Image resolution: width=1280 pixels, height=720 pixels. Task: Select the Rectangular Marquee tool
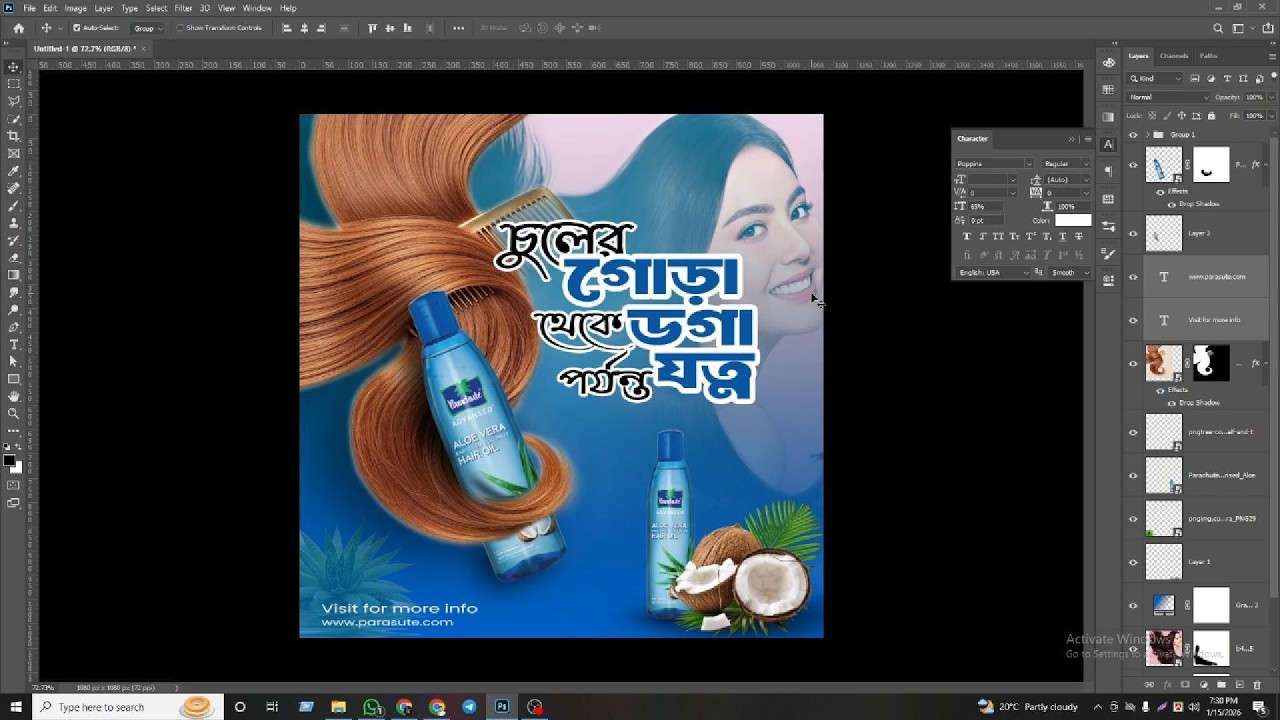click(13, 84)
